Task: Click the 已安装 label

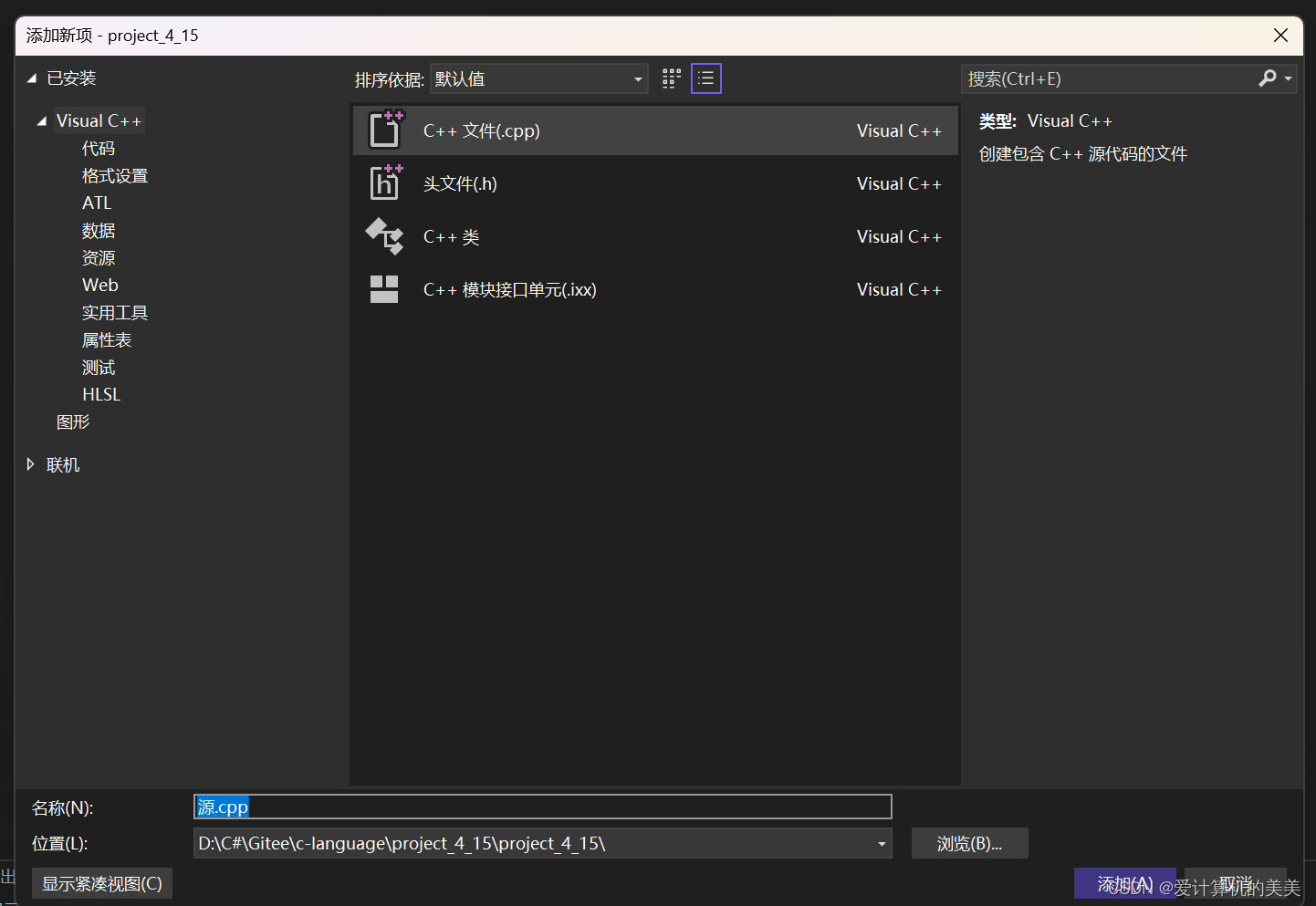Action: 71,78
